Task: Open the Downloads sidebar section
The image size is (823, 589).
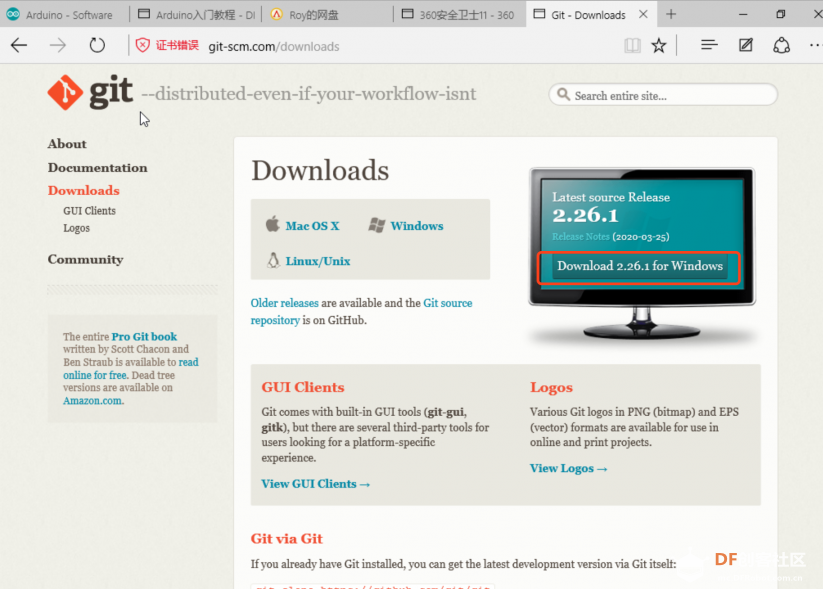Action: (83, 191)
